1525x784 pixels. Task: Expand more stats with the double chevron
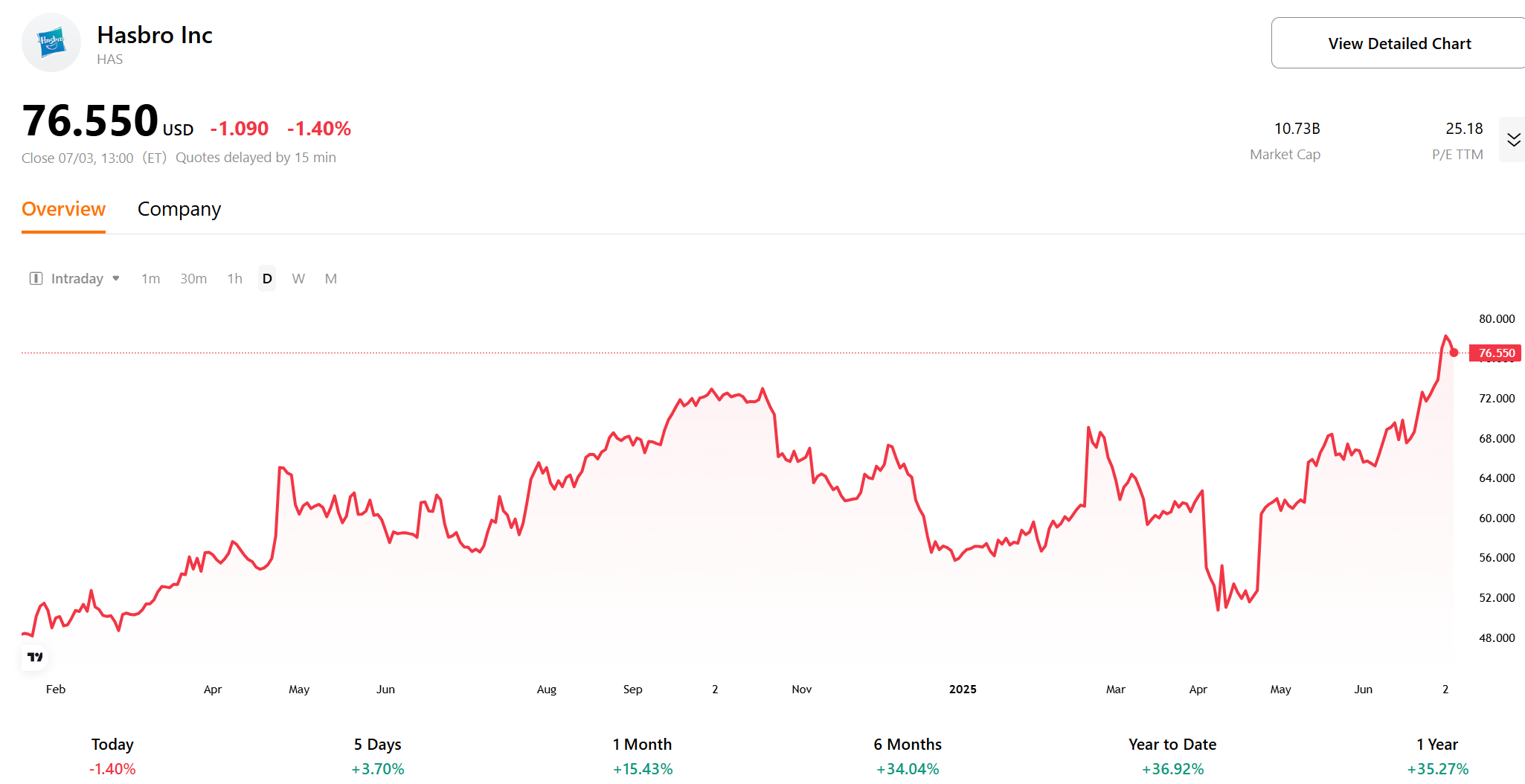click(1512, 139)
